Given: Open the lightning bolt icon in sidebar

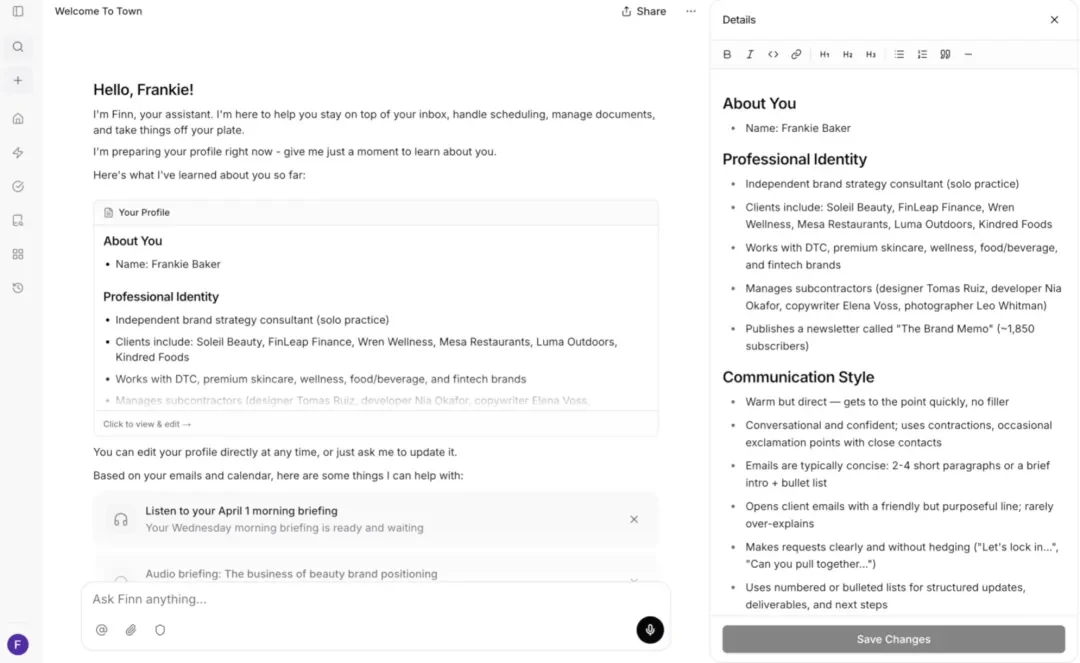Looking at the screenshot, I should (18, 152).
